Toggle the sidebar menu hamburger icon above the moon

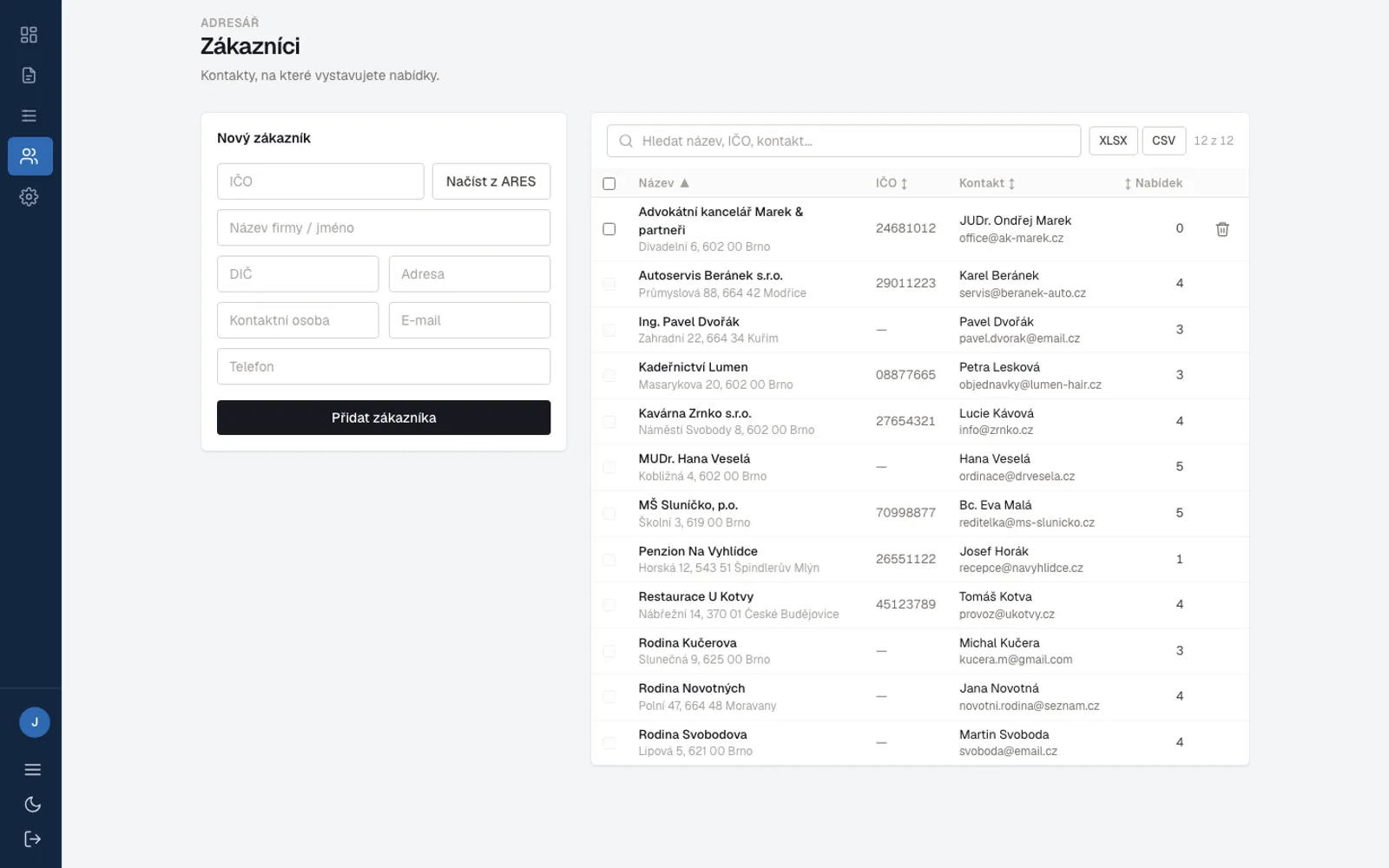coord(33,770)
